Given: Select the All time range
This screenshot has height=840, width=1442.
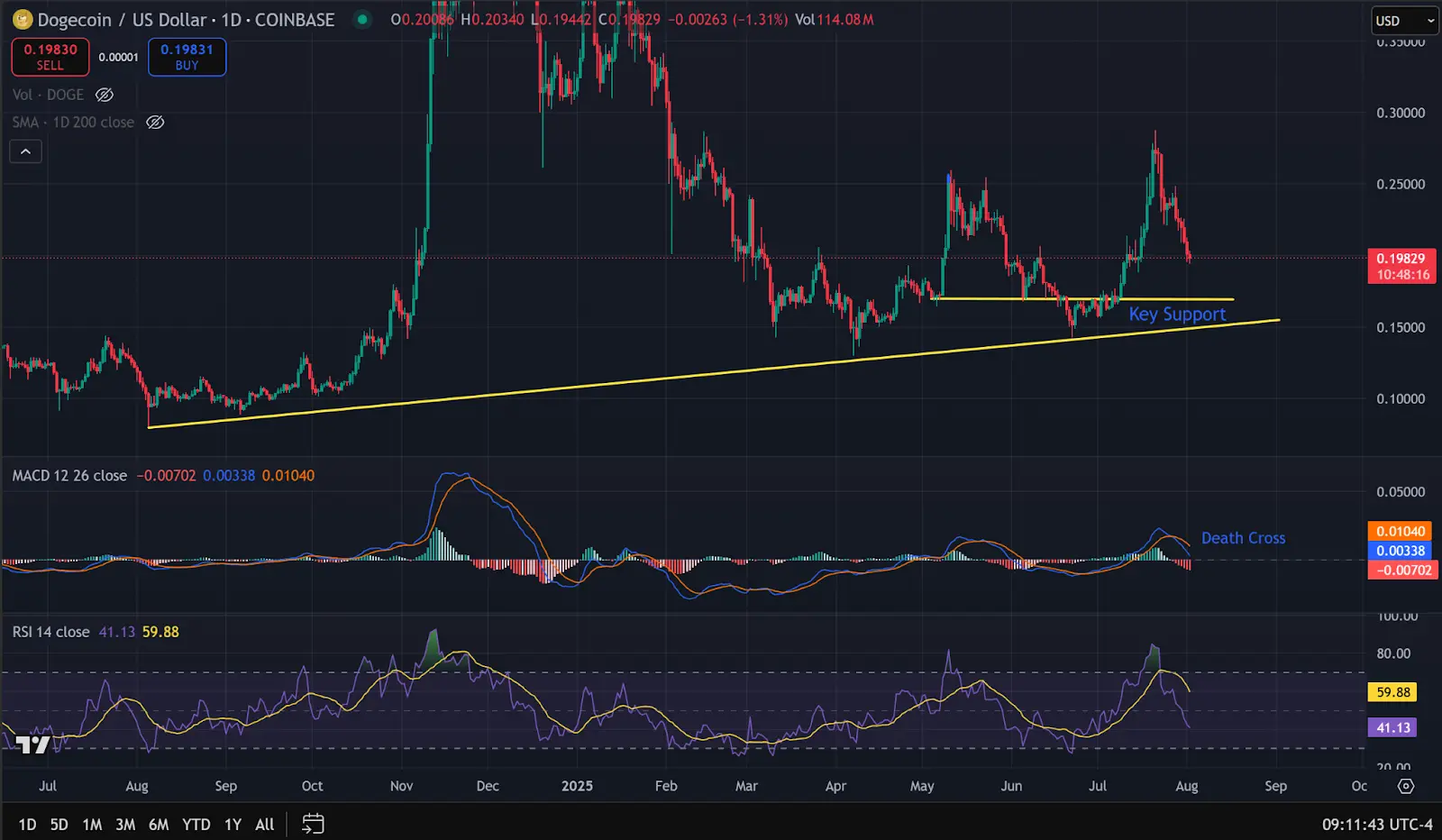Looking at the screenshot, I should (265, 824).
